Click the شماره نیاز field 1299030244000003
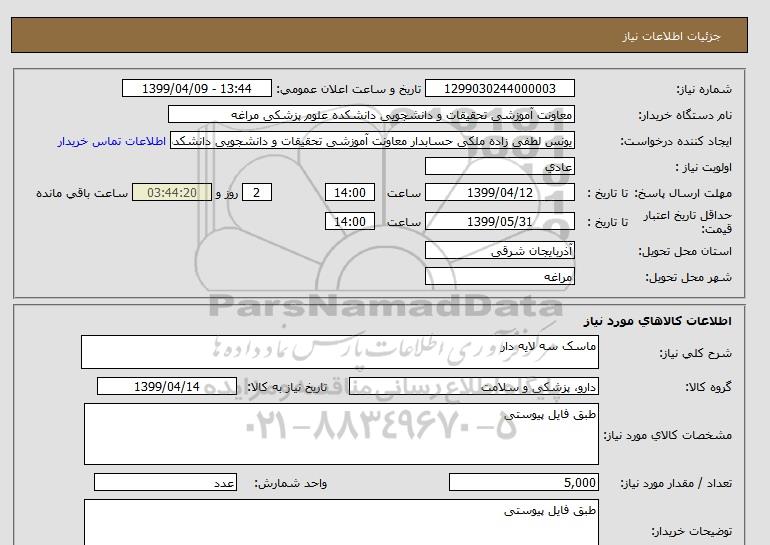770x545 pixels. click(500, 88)
